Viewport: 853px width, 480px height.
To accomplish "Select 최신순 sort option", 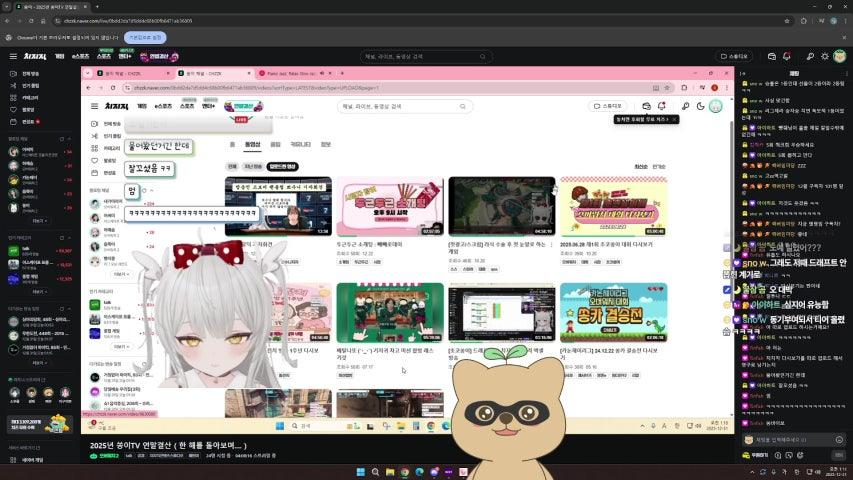I will point(641,167).
